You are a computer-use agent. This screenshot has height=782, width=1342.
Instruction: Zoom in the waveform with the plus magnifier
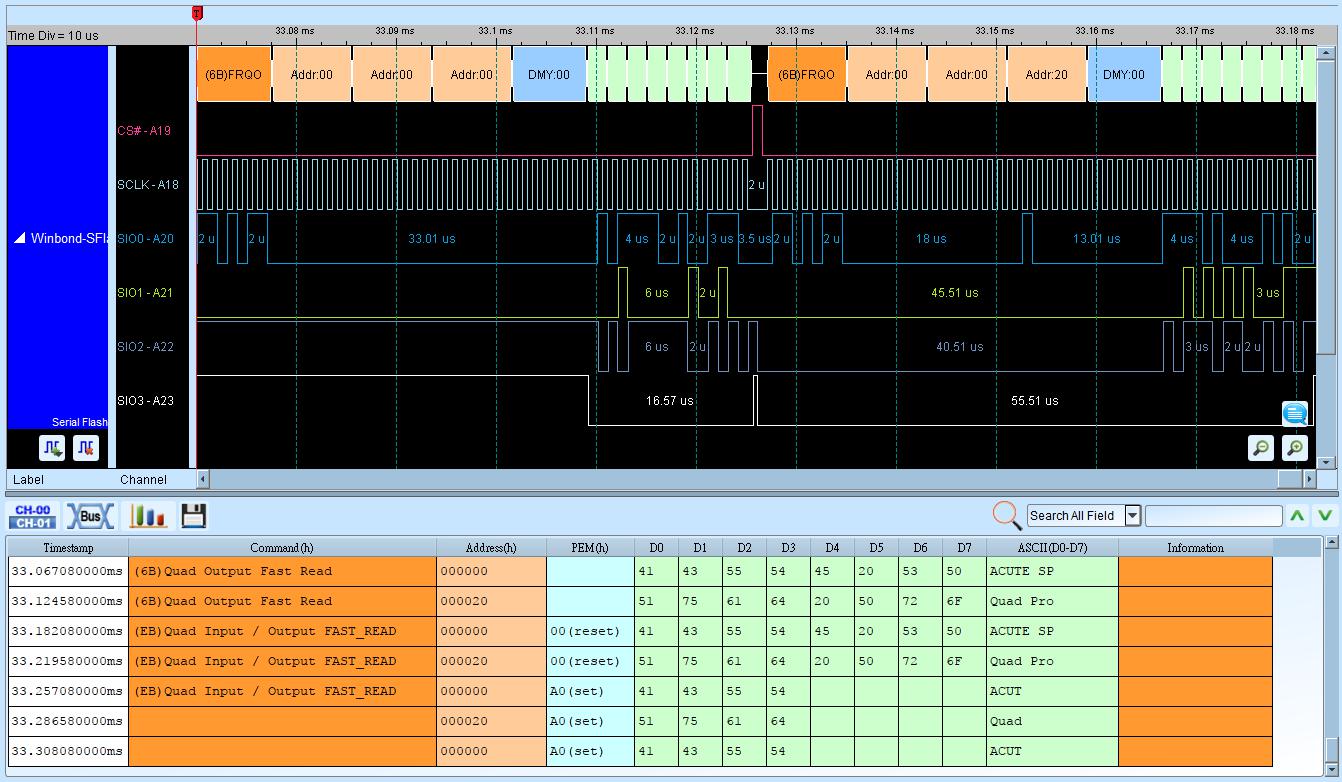point(1295,448)
